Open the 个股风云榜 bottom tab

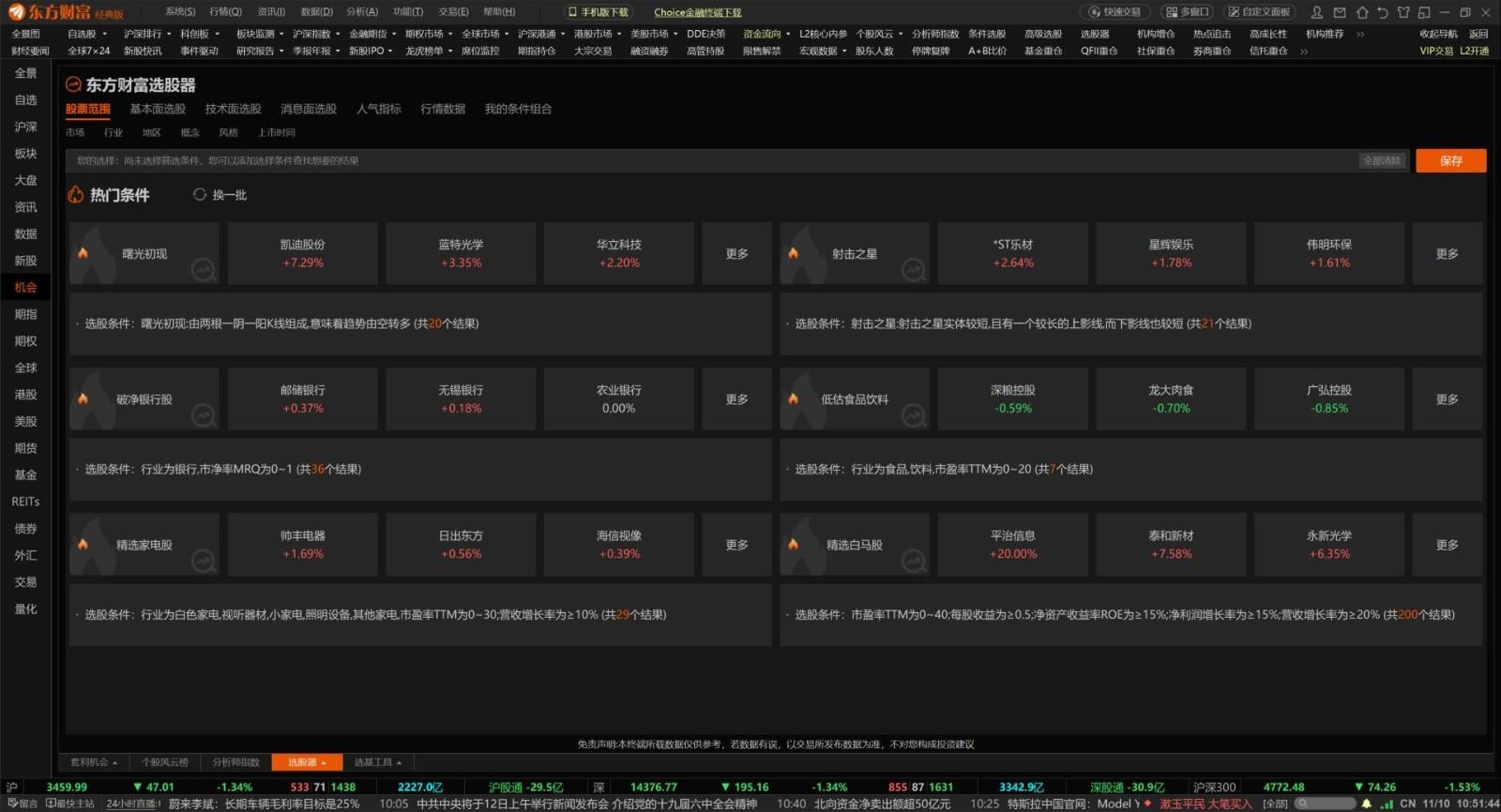[165, 762]
